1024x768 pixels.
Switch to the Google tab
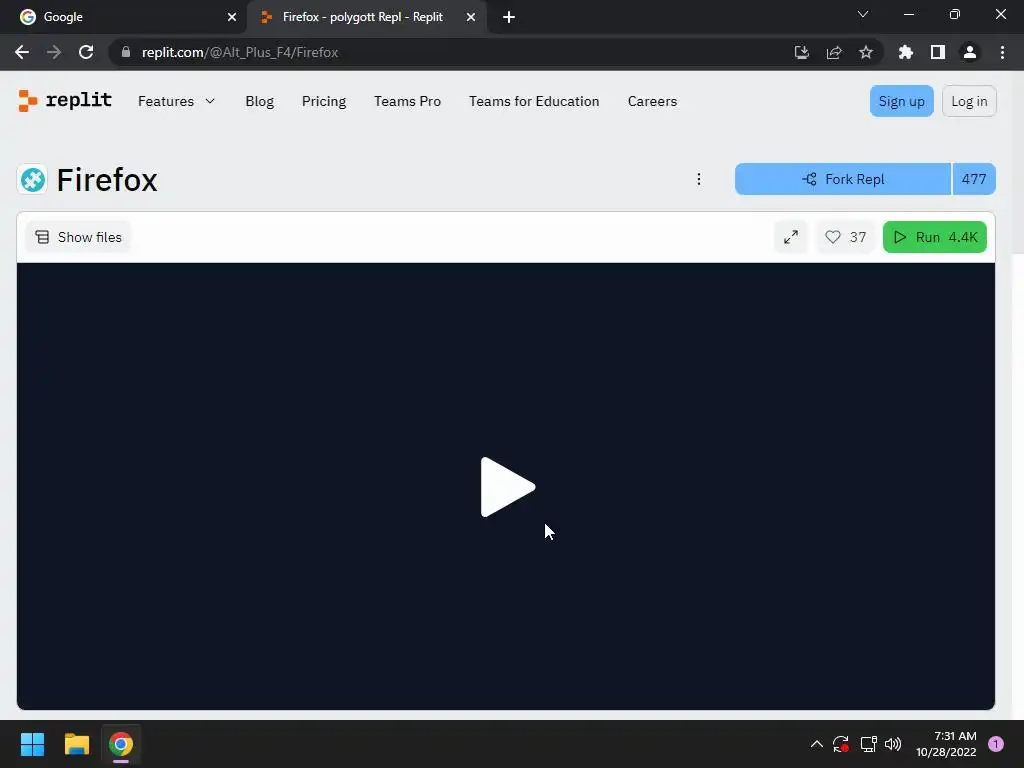pyautogui.click(x=124, y=17)
